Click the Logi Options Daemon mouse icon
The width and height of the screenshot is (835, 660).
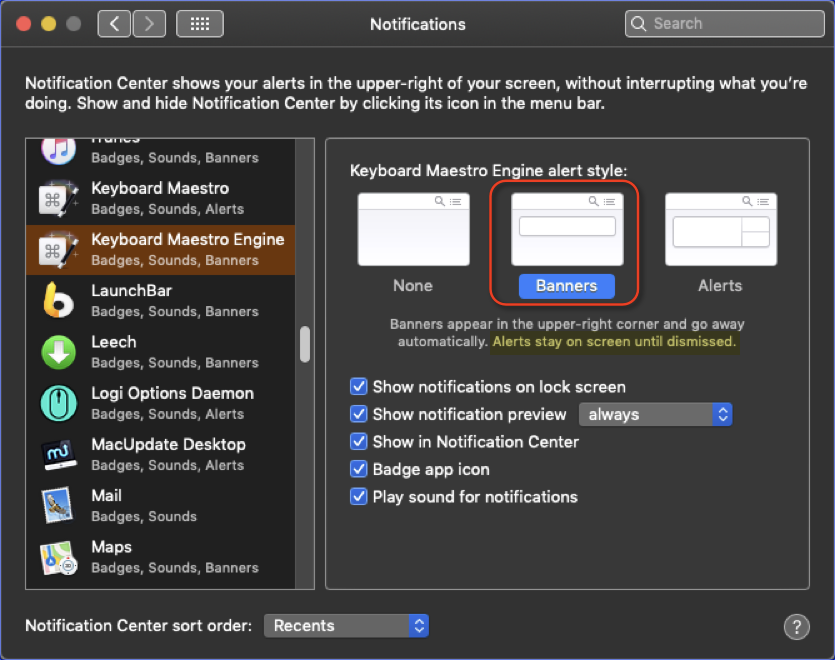click(x=59, y=403)
